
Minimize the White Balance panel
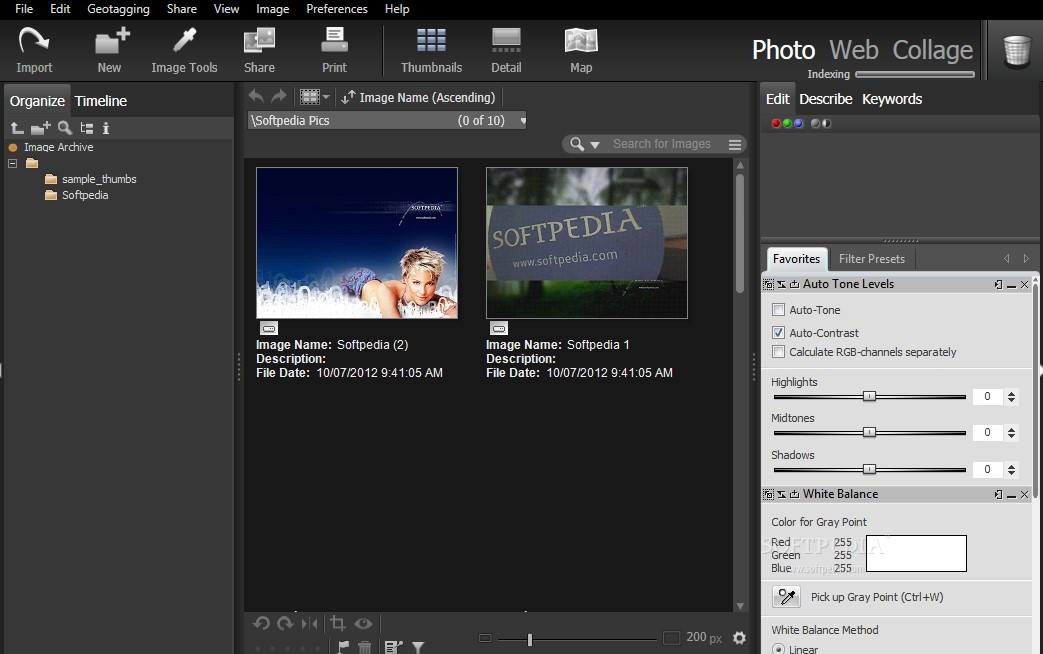1011,495
